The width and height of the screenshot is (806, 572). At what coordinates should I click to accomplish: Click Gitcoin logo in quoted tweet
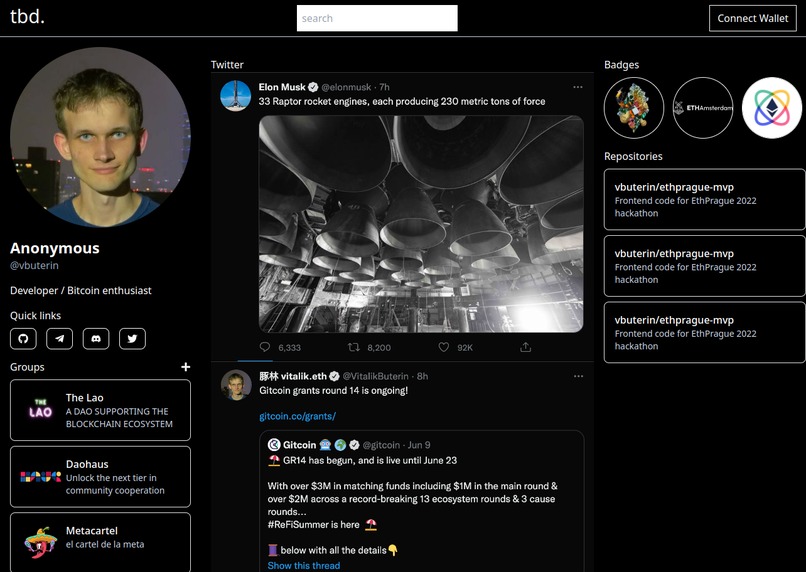(274, 445)
